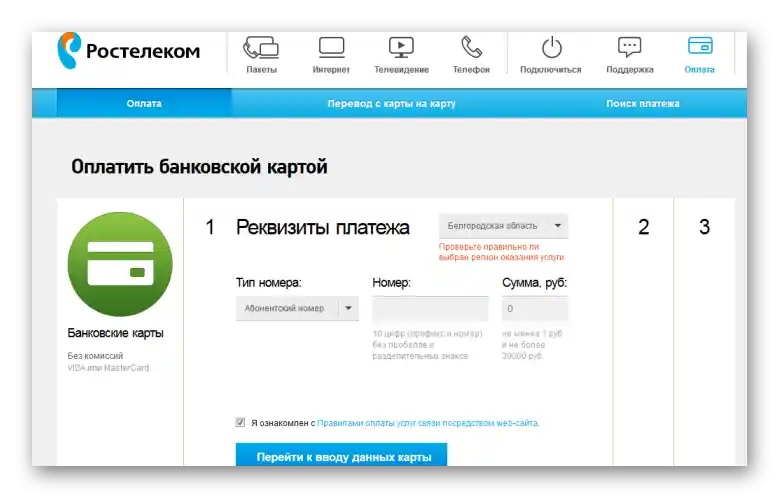Click the Банковские карты label
The height and width of the screenshot is (498, 779).
click(115, 333)
